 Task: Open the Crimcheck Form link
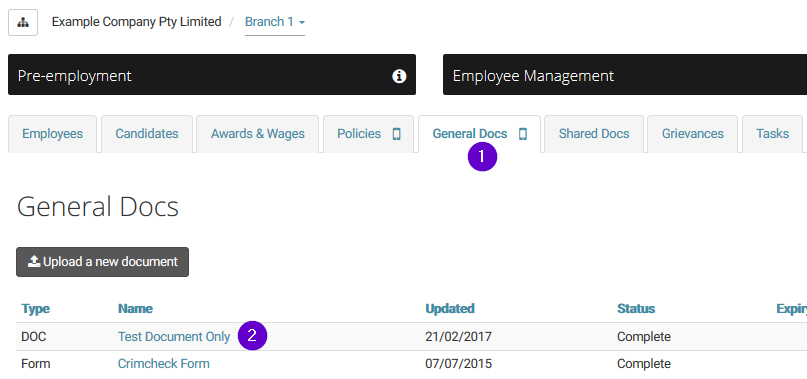pyautogui.click(x=164, y=364)
